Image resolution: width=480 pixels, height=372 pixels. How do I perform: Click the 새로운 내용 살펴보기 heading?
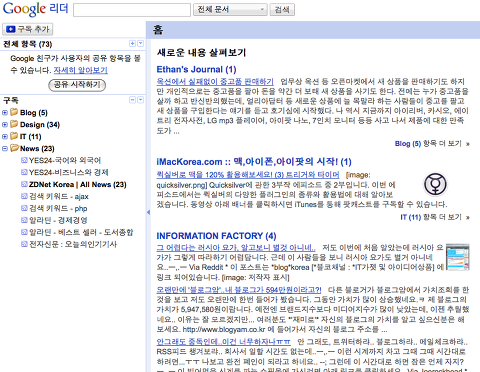(x=201, y=52)
